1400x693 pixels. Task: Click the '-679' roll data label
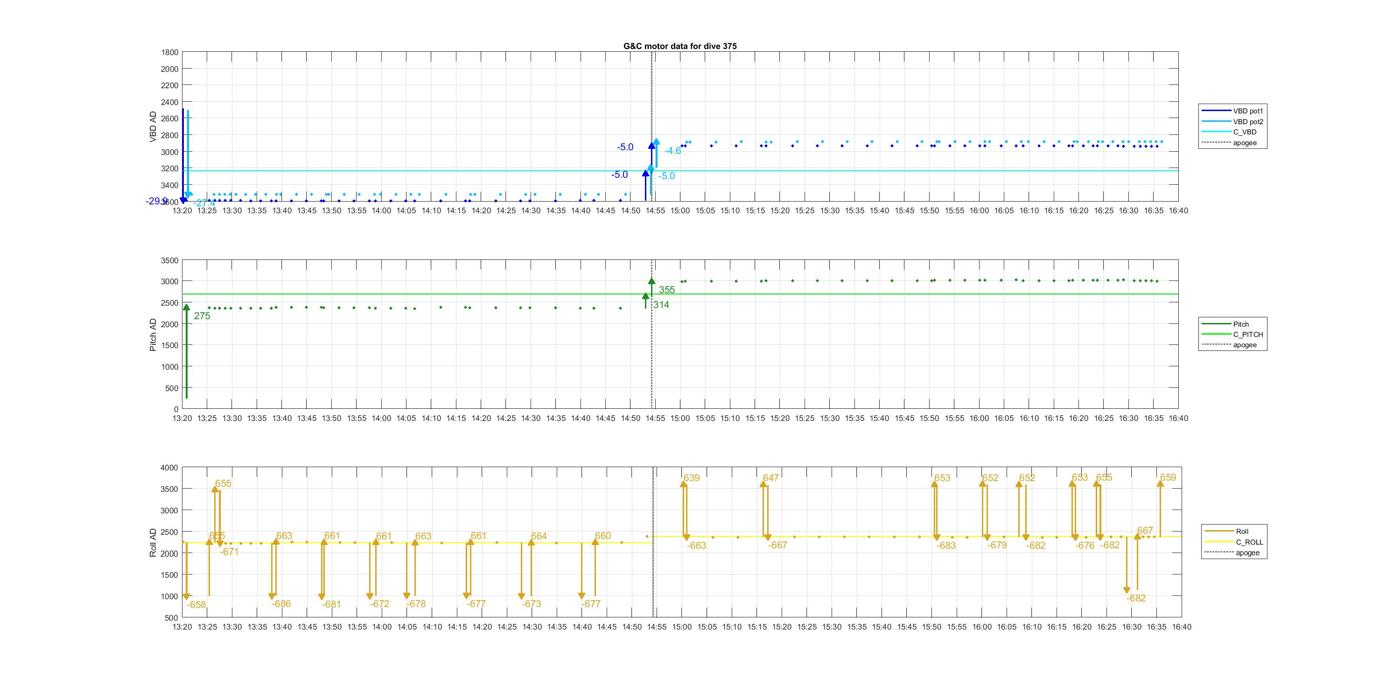[997, 546]
